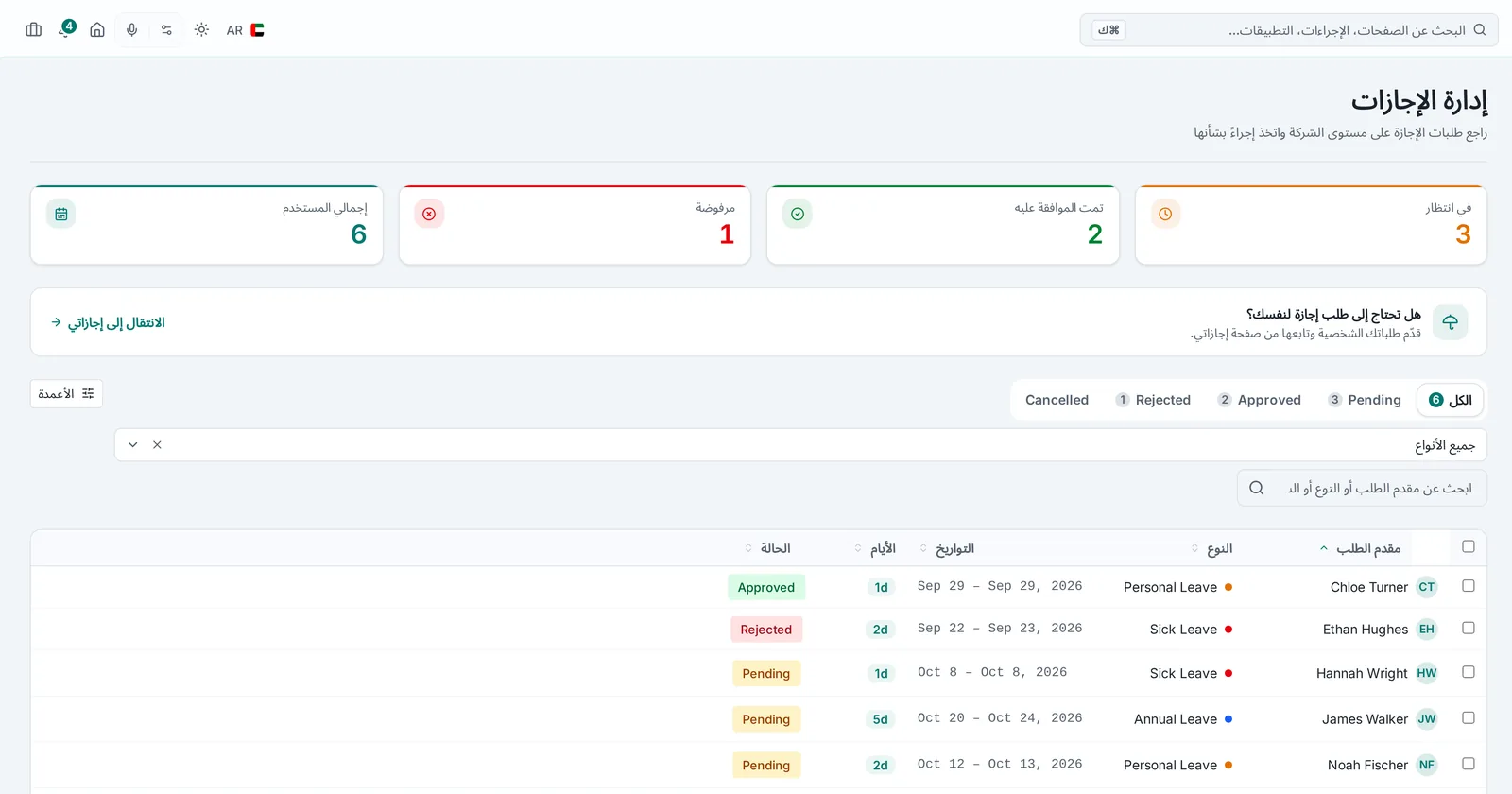Sort the table by الحالة column
Image resolution: width=1512 pixels, height=794 pixels.
767,548
